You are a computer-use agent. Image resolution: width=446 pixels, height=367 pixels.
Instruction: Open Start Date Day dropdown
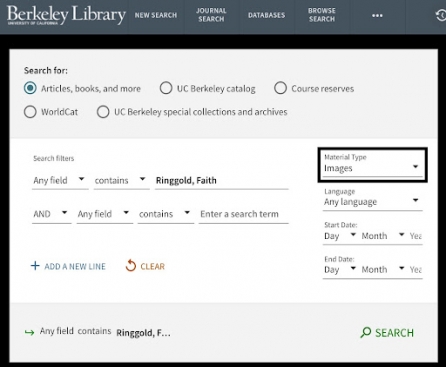coord(340,236)
